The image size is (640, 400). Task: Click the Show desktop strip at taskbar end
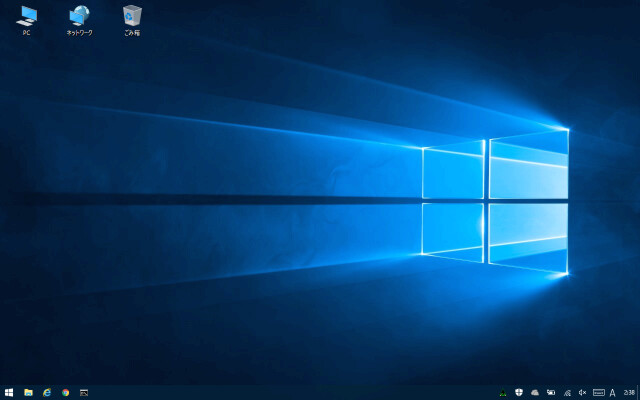[638, 393]
